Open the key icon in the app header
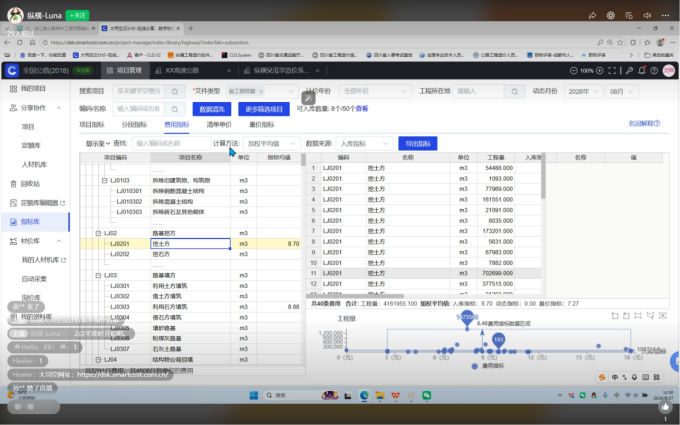This screenshot has height=425, width=680. (629, 70)
